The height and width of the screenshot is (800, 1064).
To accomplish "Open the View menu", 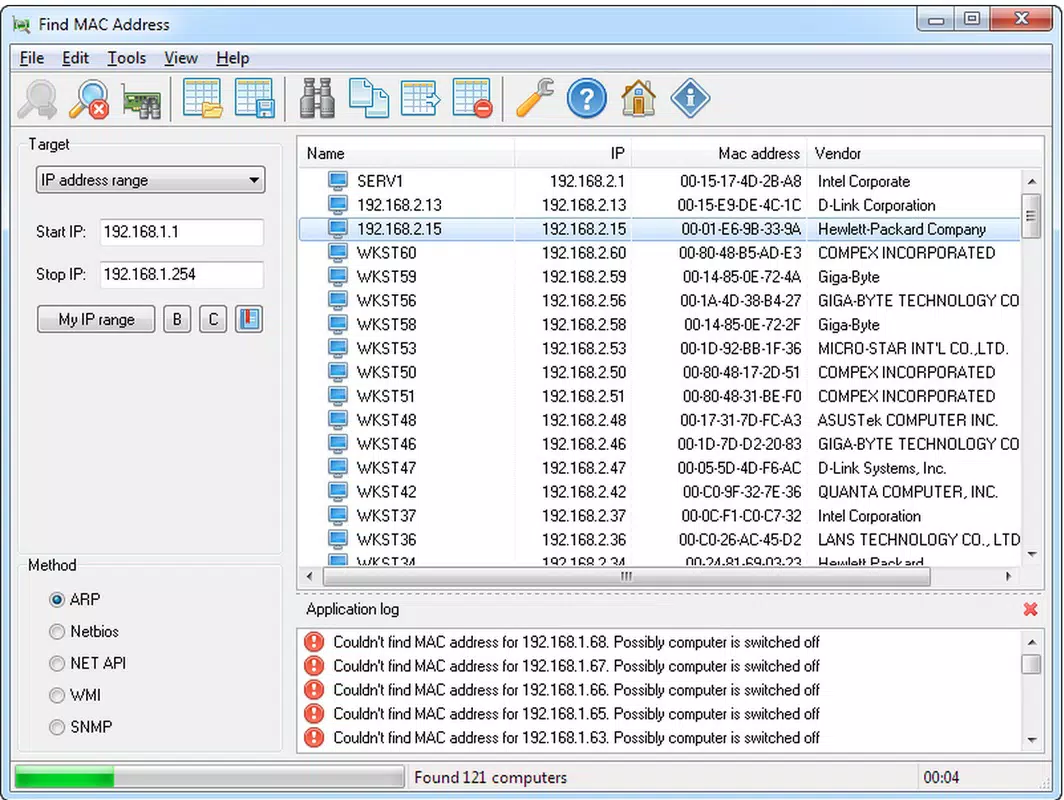I will (x=181, y=58).
